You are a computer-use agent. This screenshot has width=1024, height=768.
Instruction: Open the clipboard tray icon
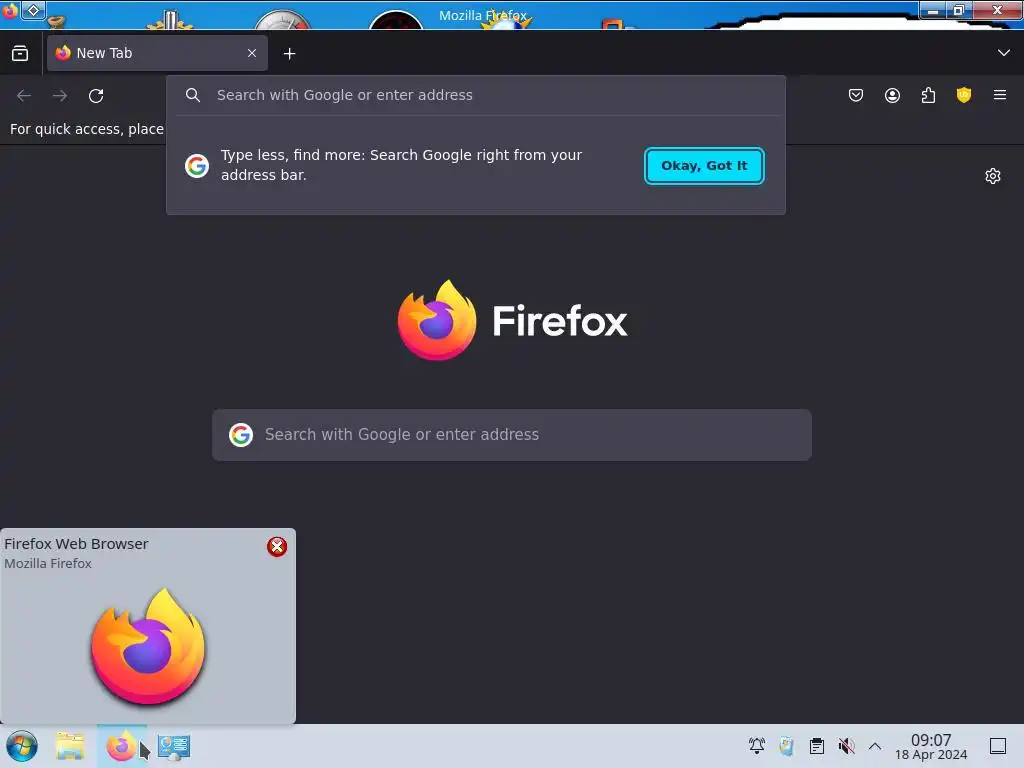(x=816, y=746)
